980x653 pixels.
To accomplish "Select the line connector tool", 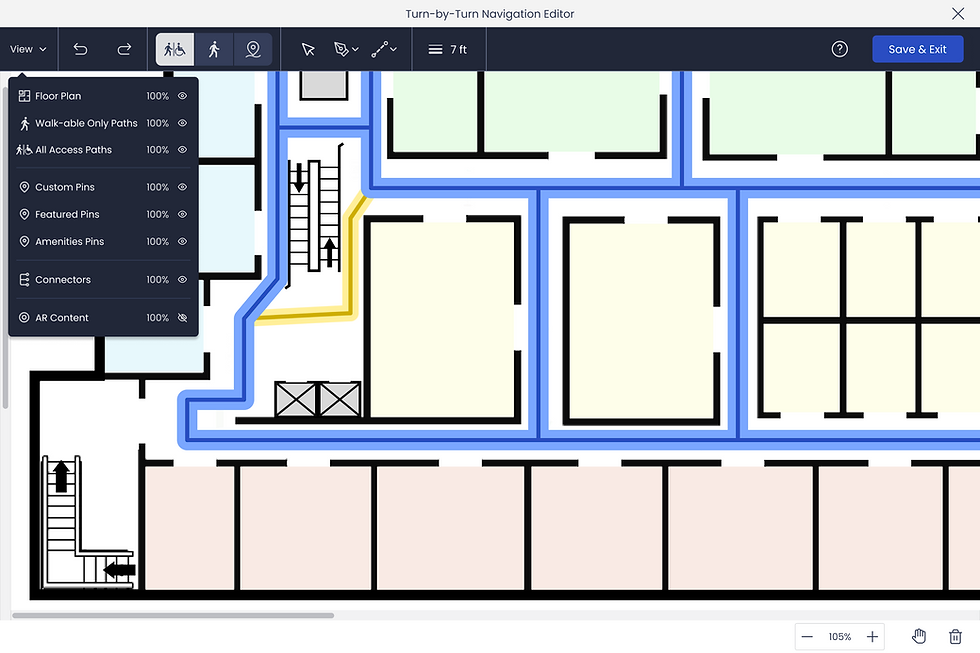I will point(379,49).
